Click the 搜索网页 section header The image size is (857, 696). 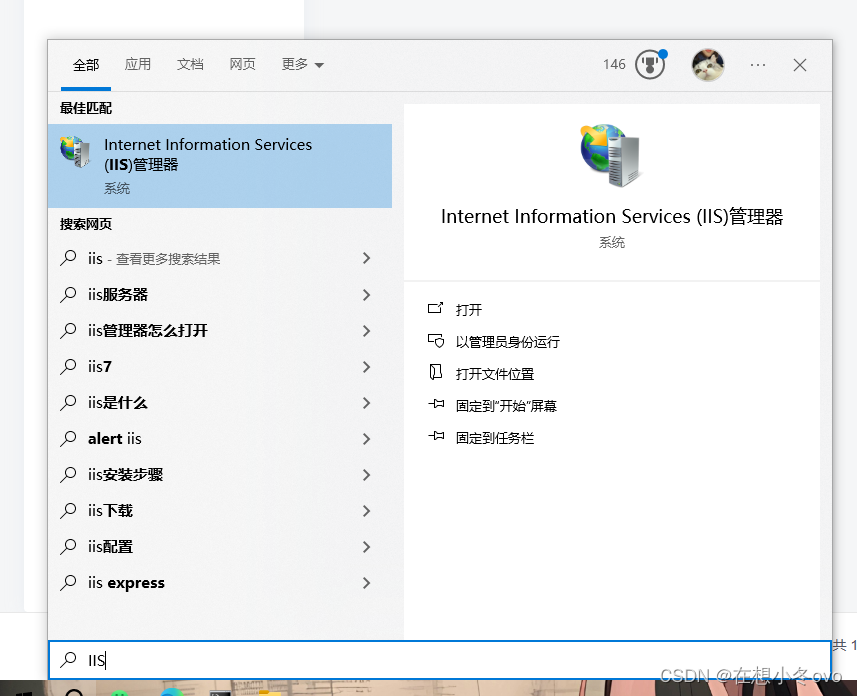[86, 224]
